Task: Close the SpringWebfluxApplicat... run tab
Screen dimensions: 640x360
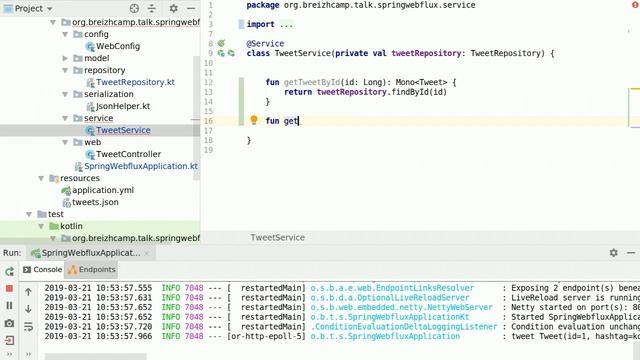Action: pos(147,253)
